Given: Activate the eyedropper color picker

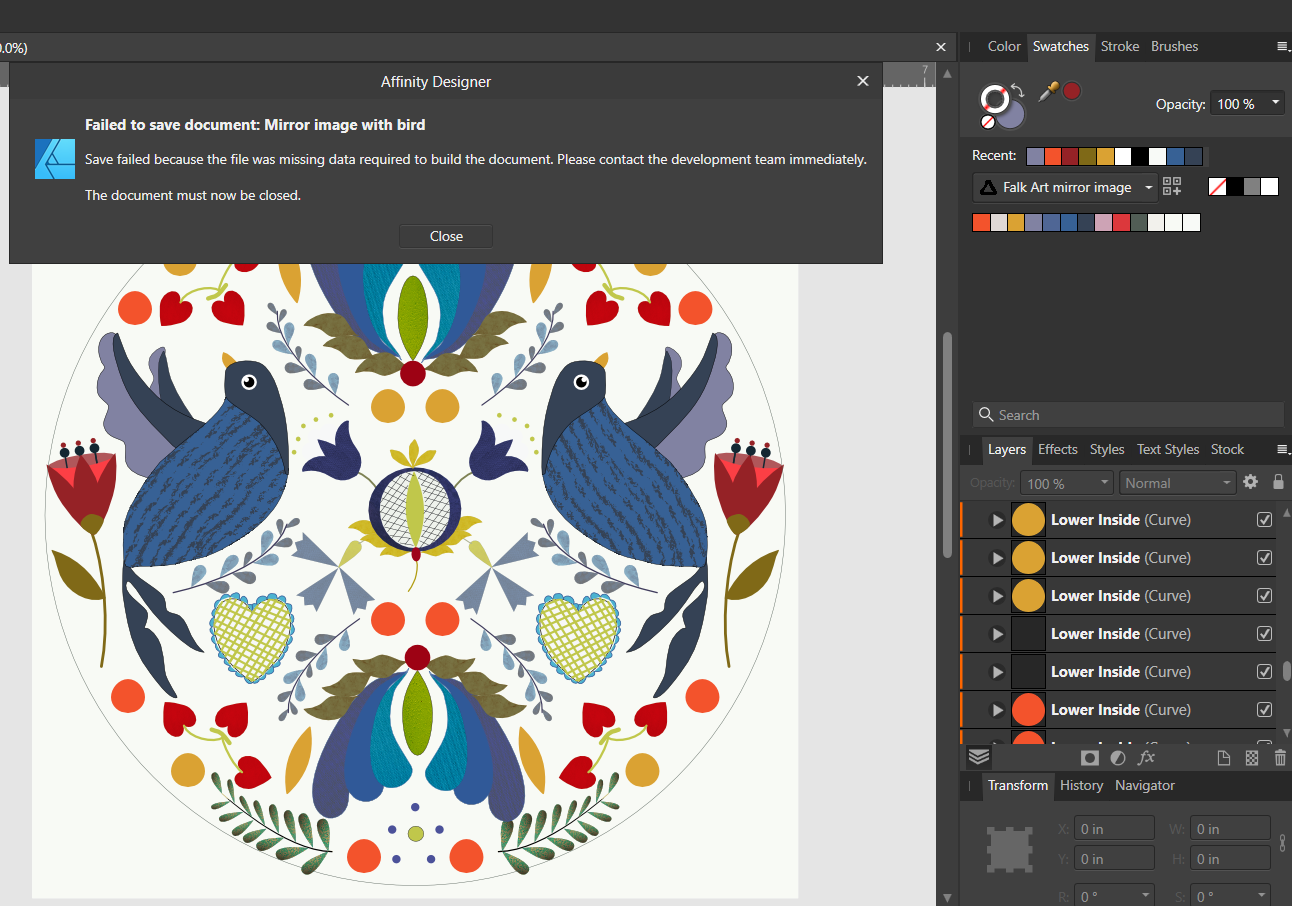Looking at the screenshot, I should tap(1048, 92).
